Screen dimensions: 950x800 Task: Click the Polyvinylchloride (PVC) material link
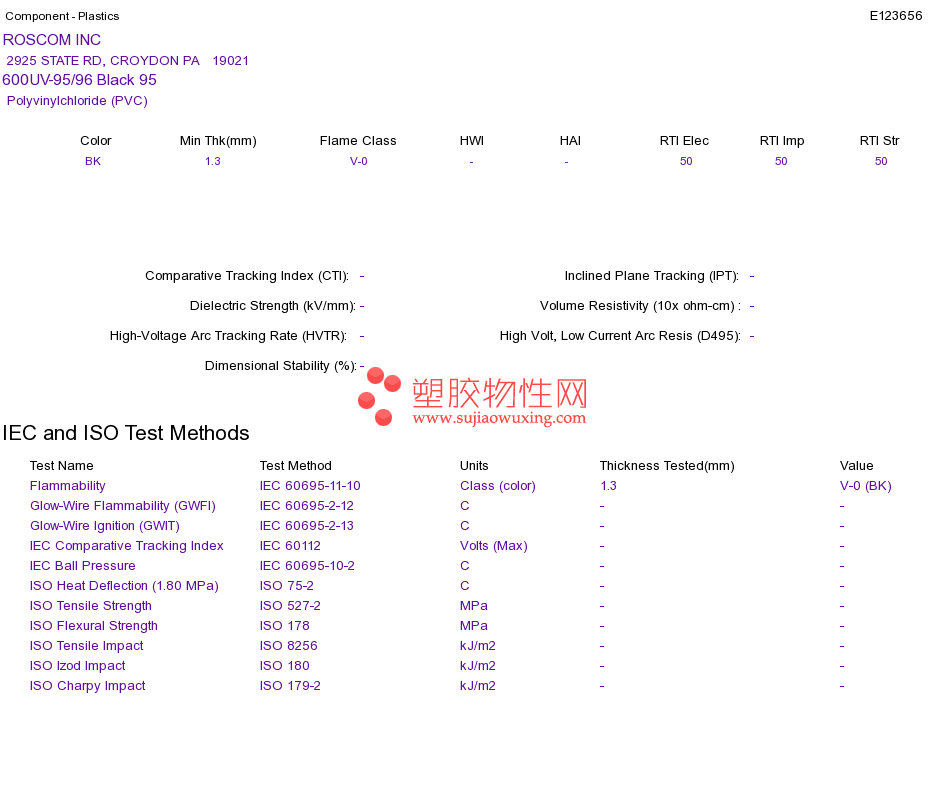pos(77,101)
